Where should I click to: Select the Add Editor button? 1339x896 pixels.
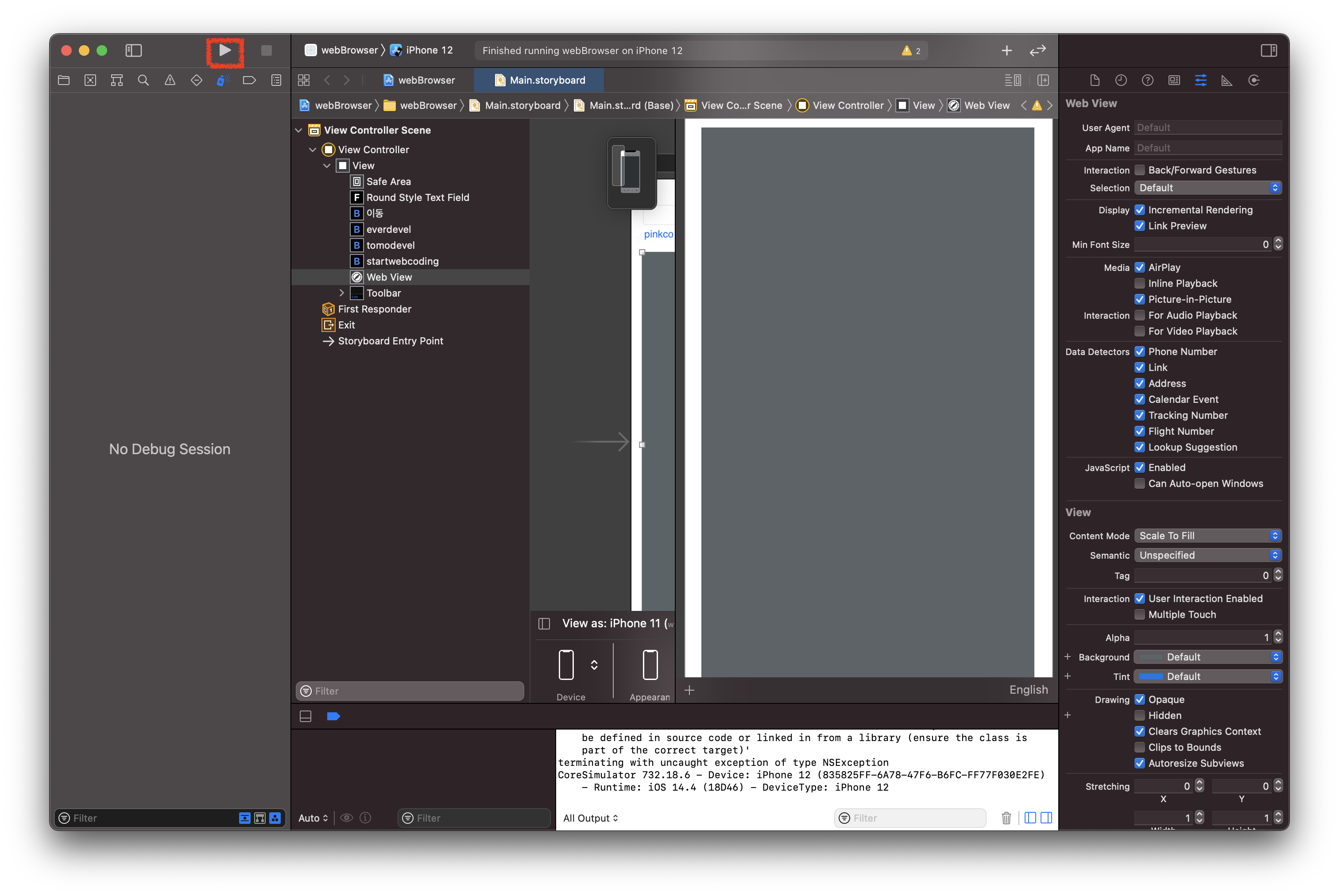(x=1044, y=80)
